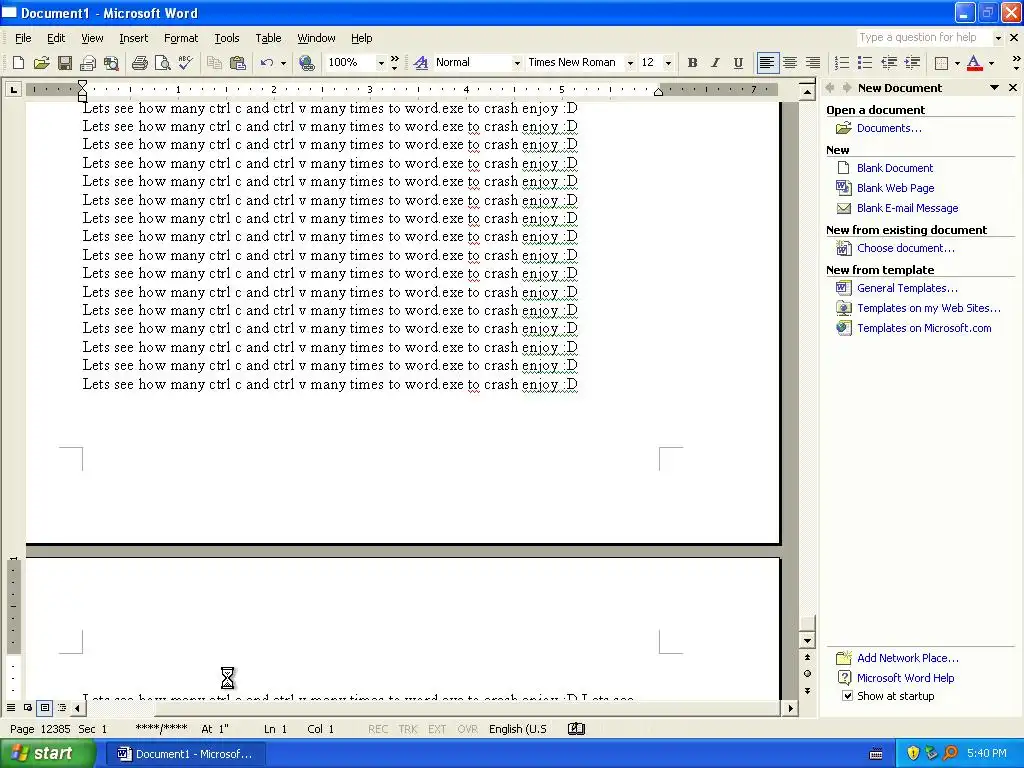Open the Tools menu
This screenshot has width=1024, height=768.
click(x=227, y=38)
